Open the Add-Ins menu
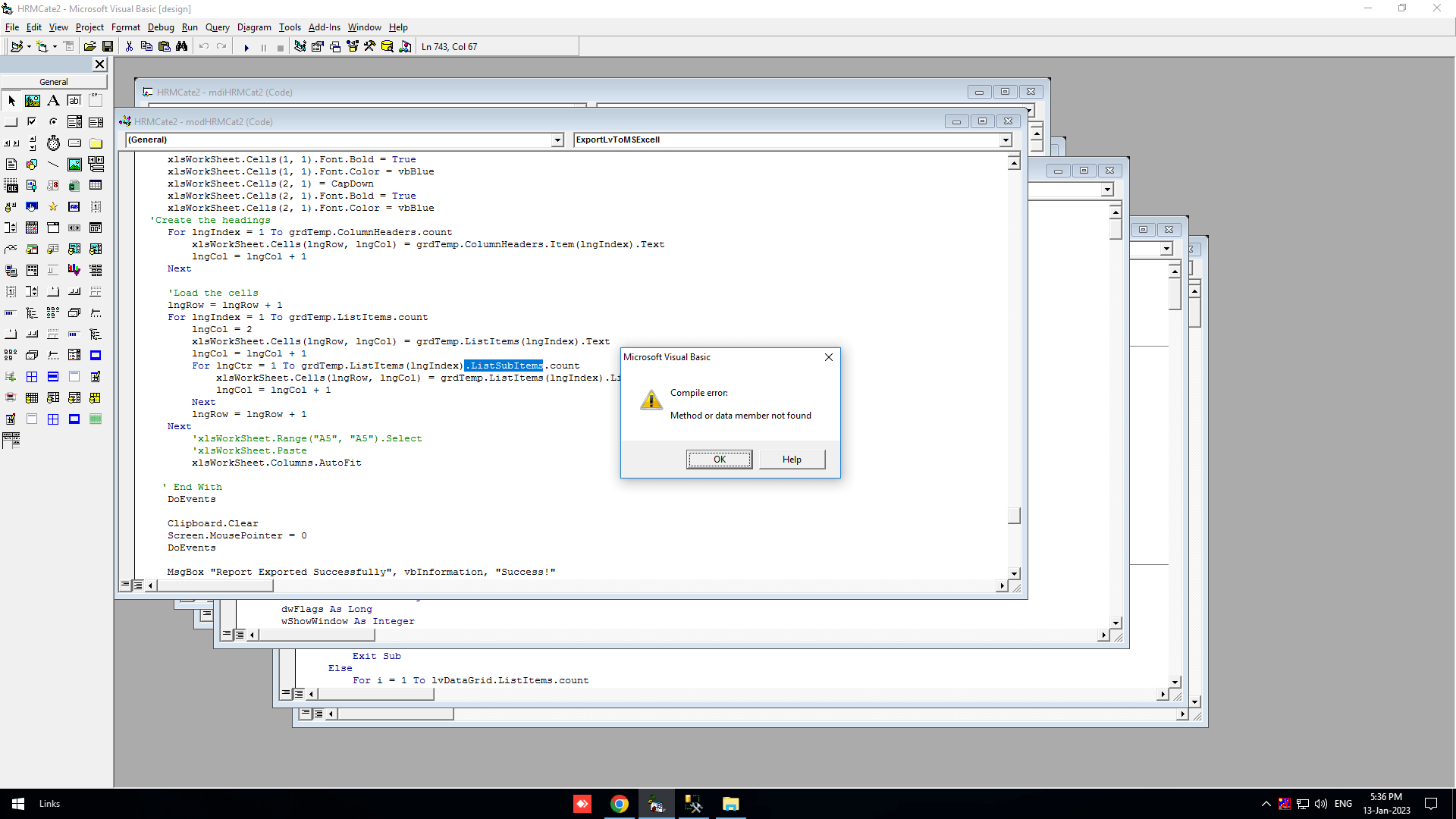1456x819 pixels. tap(324, 27)
